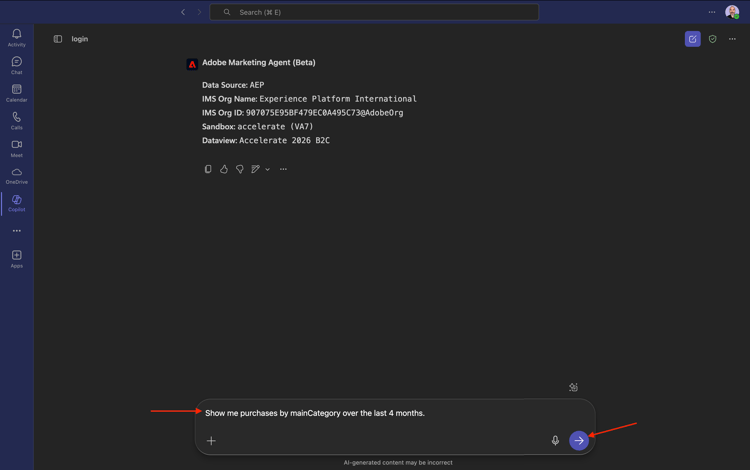Open the profile avatar menu
750x470 pixels.
[x=732, y=12]
